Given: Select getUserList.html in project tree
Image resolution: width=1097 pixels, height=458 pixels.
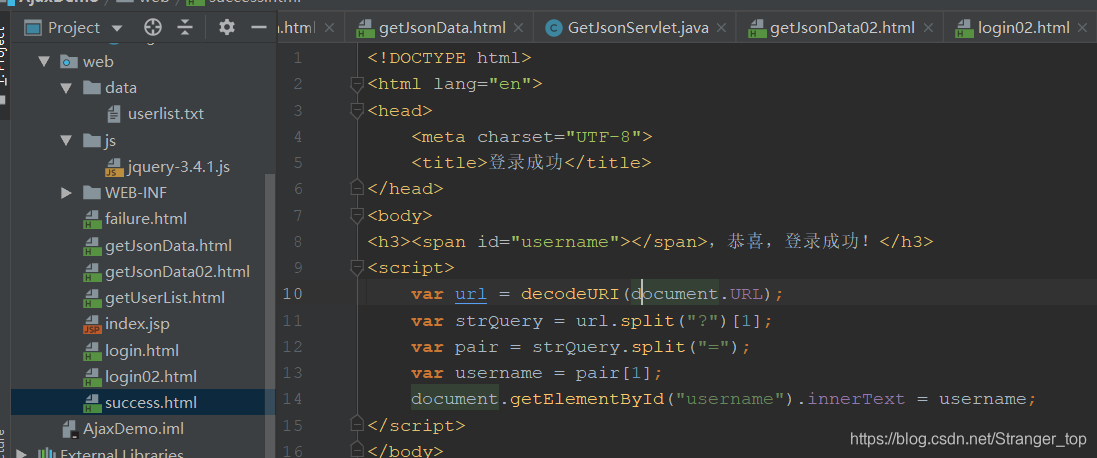Looking at the screenshot, I should point(164,297).
